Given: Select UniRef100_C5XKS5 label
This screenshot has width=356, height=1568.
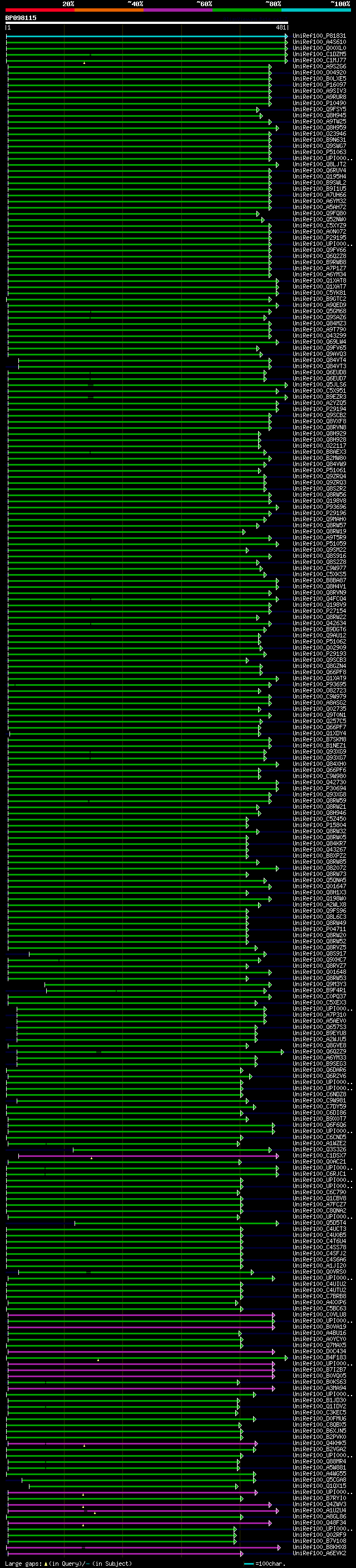Looking at the screenshot, I should (x=319, y=574).
